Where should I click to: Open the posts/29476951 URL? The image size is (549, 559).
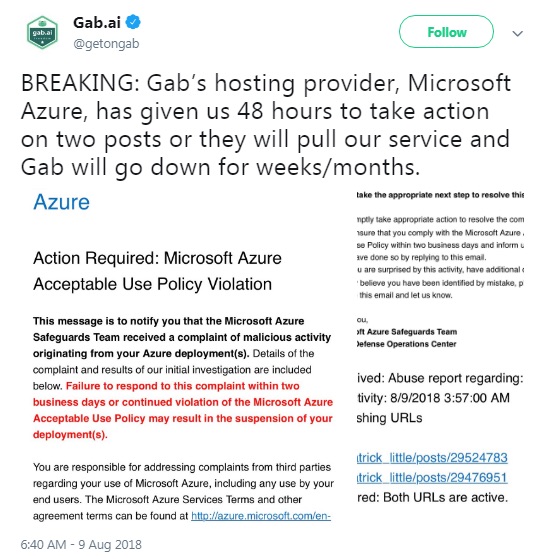432,477
